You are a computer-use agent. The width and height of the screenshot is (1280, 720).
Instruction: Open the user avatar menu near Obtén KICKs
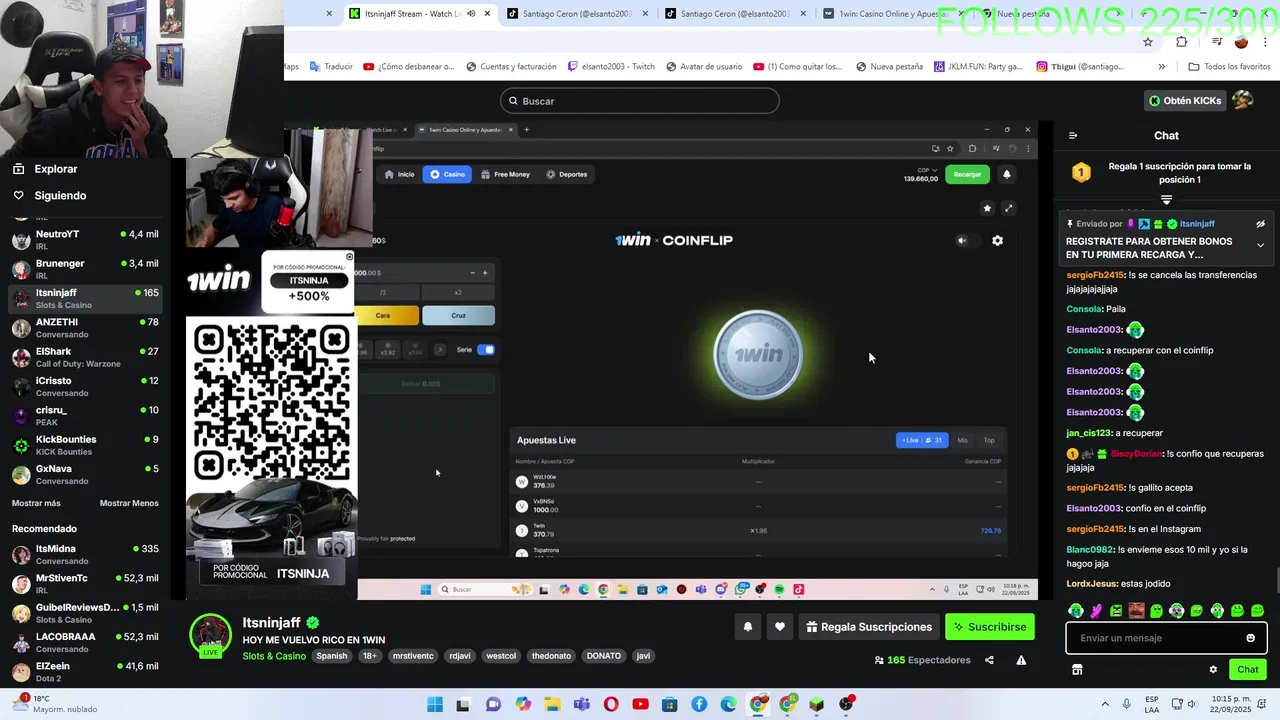click(1243, 100)
